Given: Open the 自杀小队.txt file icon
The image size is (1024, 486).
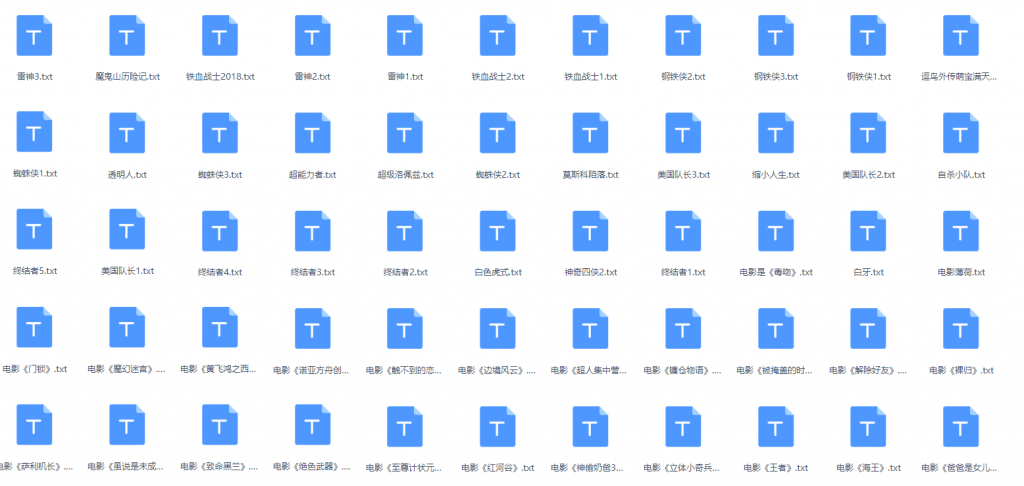Looking at the screenshot, I should click(x=961, y=133).
